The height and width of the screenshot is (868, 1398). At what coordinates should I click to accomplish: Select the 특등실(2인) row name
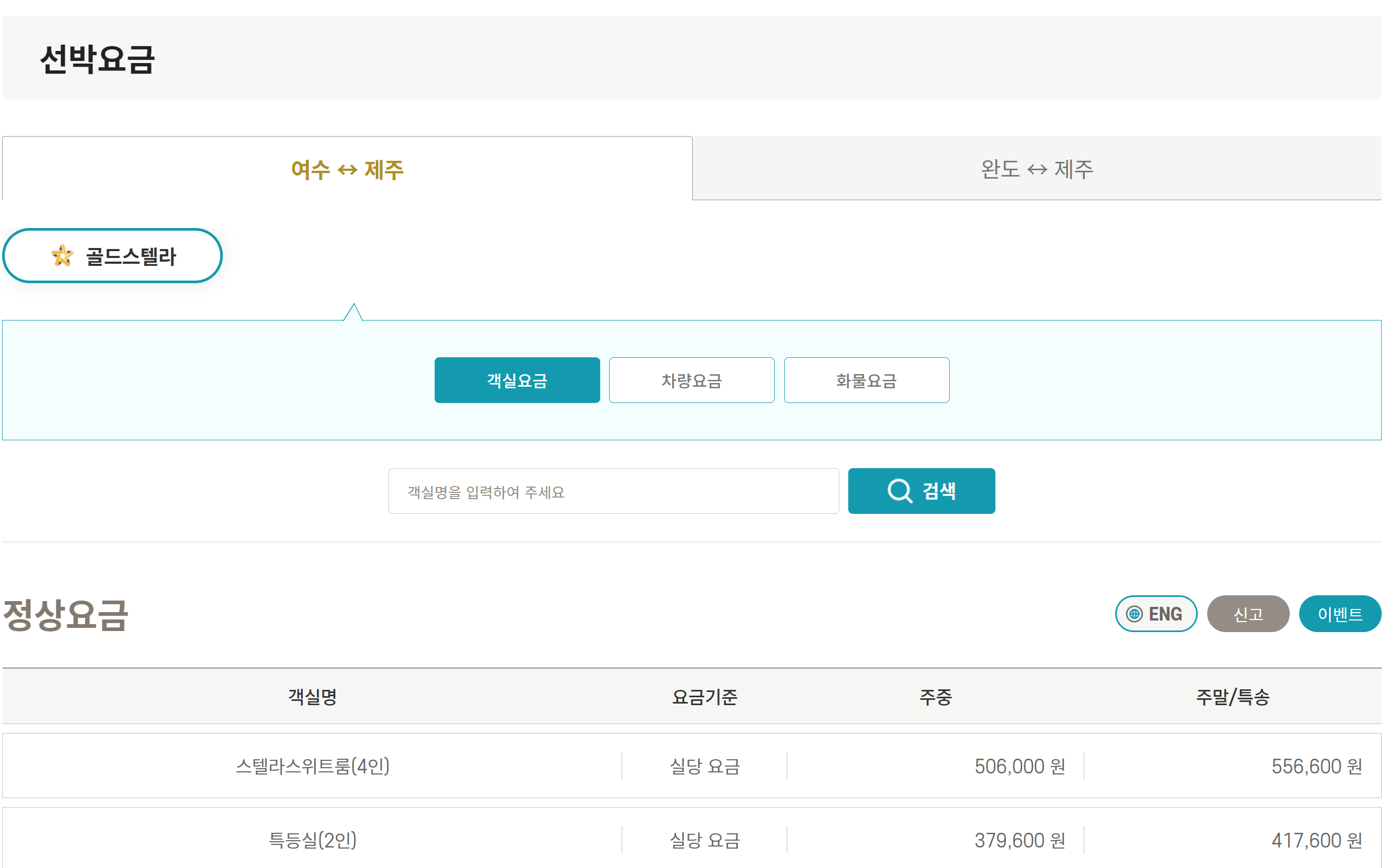(312, 841)
